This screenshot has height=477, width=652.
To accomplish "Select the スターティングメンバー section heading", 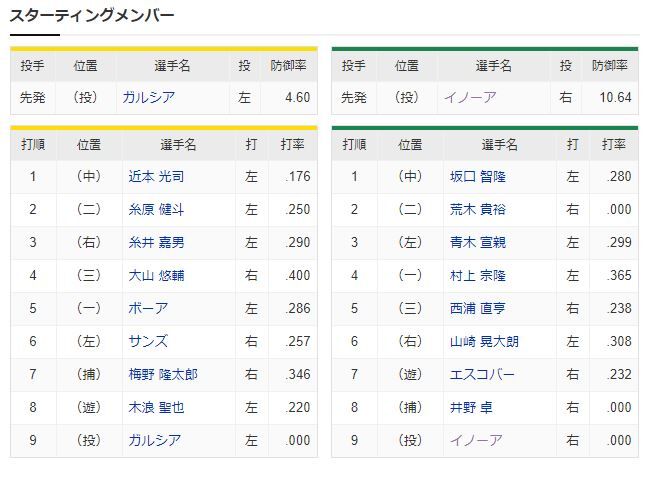I will (x=91, y=16).
